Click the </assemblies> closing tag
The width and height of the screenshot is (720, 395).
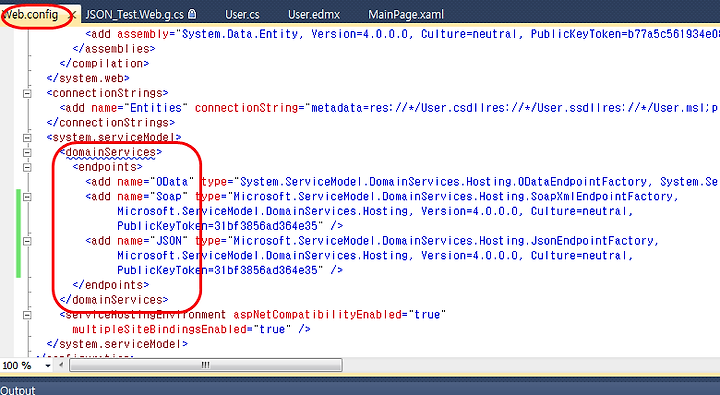click(x=114, y=49)
